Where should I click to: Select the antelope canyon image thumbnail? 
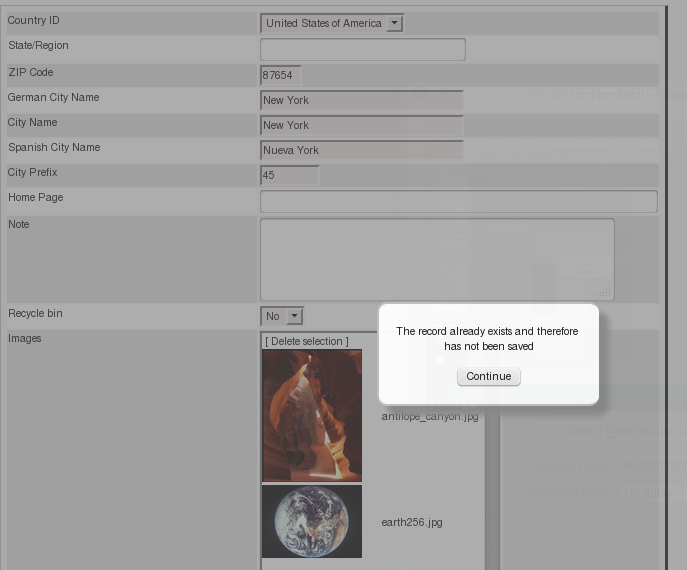pos(311,415)
